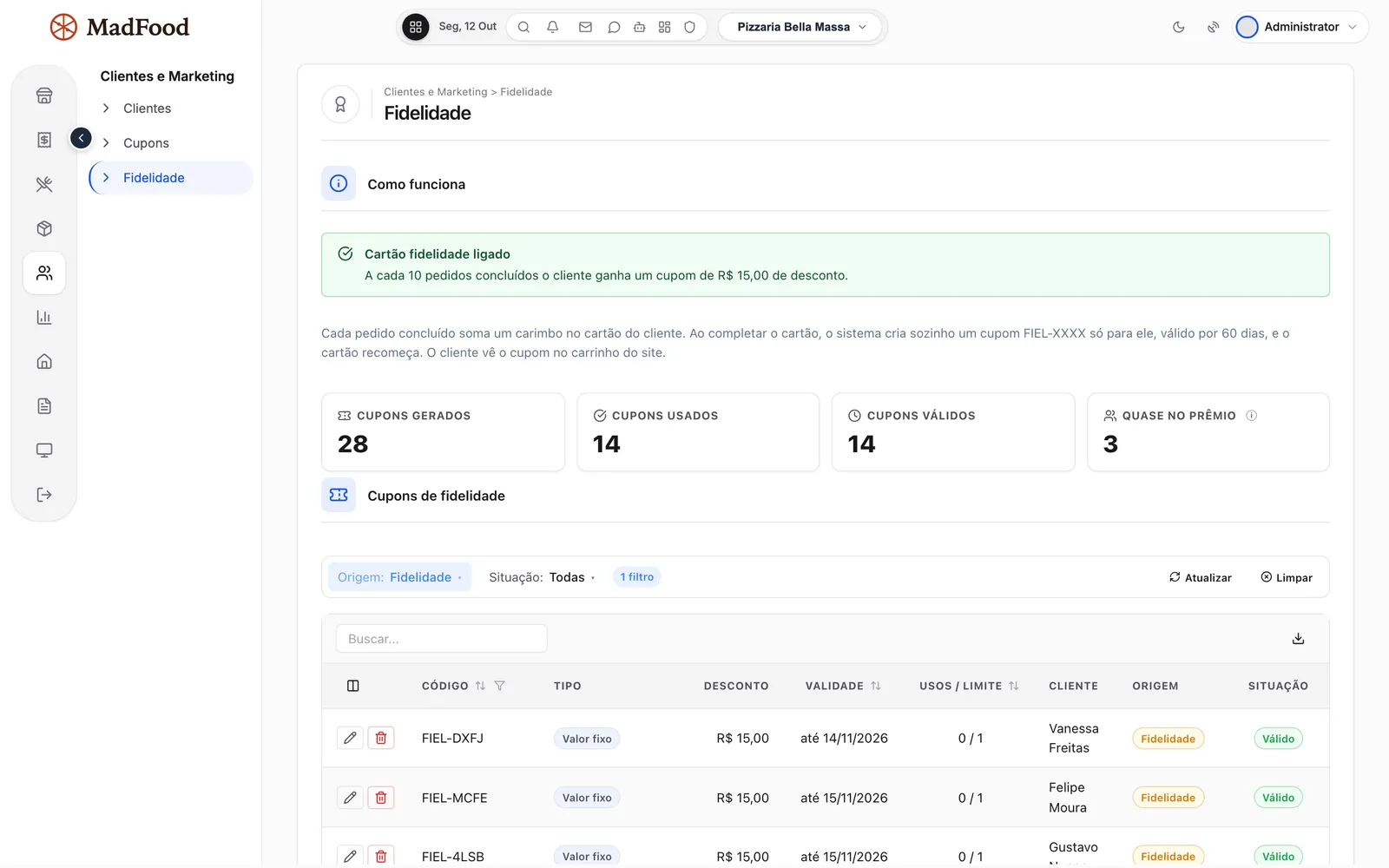
Task: Open the notifications bell in top bar
Action: coord(553,27)
